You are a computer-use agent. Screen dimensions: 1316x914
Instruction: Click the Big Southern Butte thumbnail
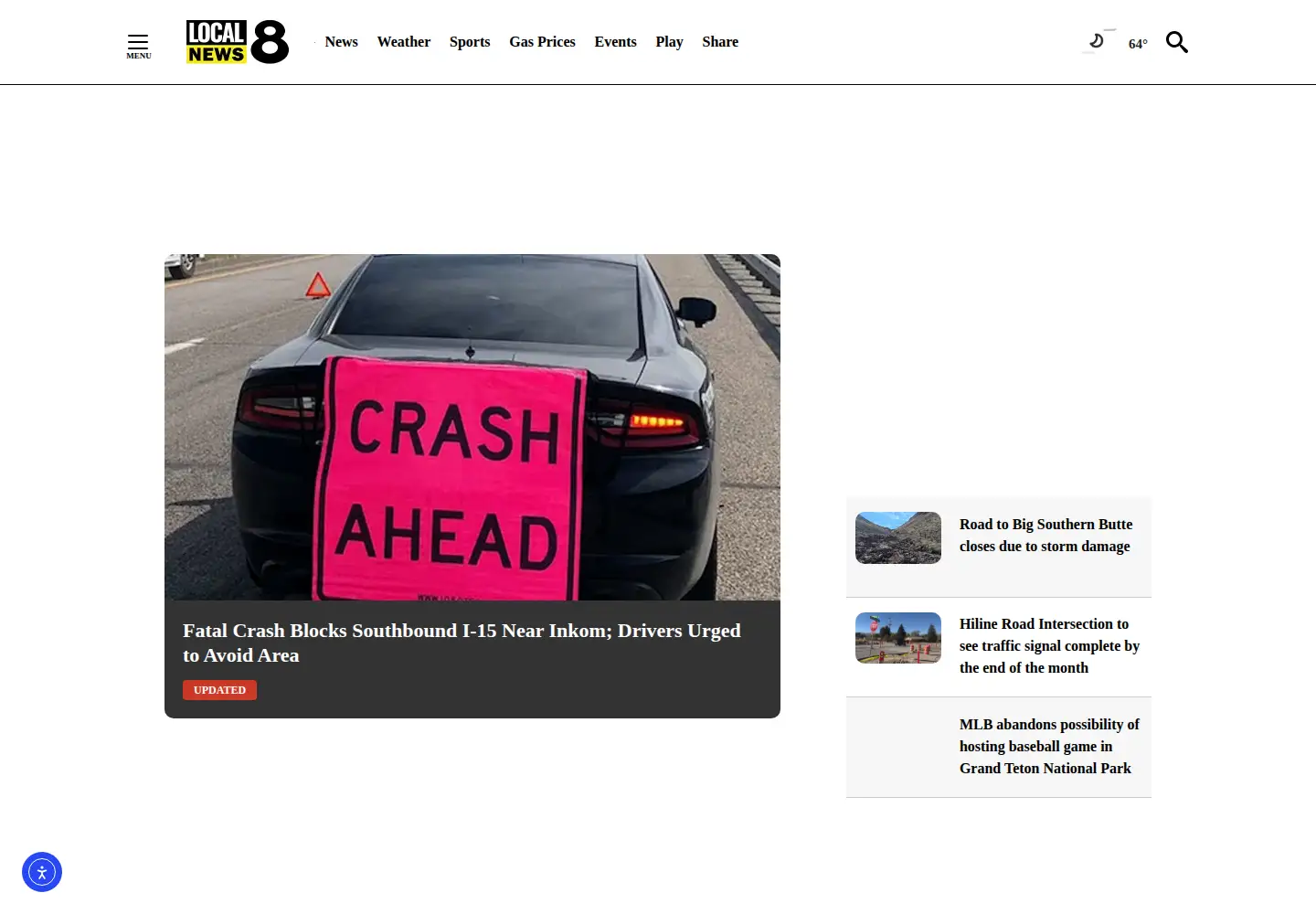click(x=898, y=537)
